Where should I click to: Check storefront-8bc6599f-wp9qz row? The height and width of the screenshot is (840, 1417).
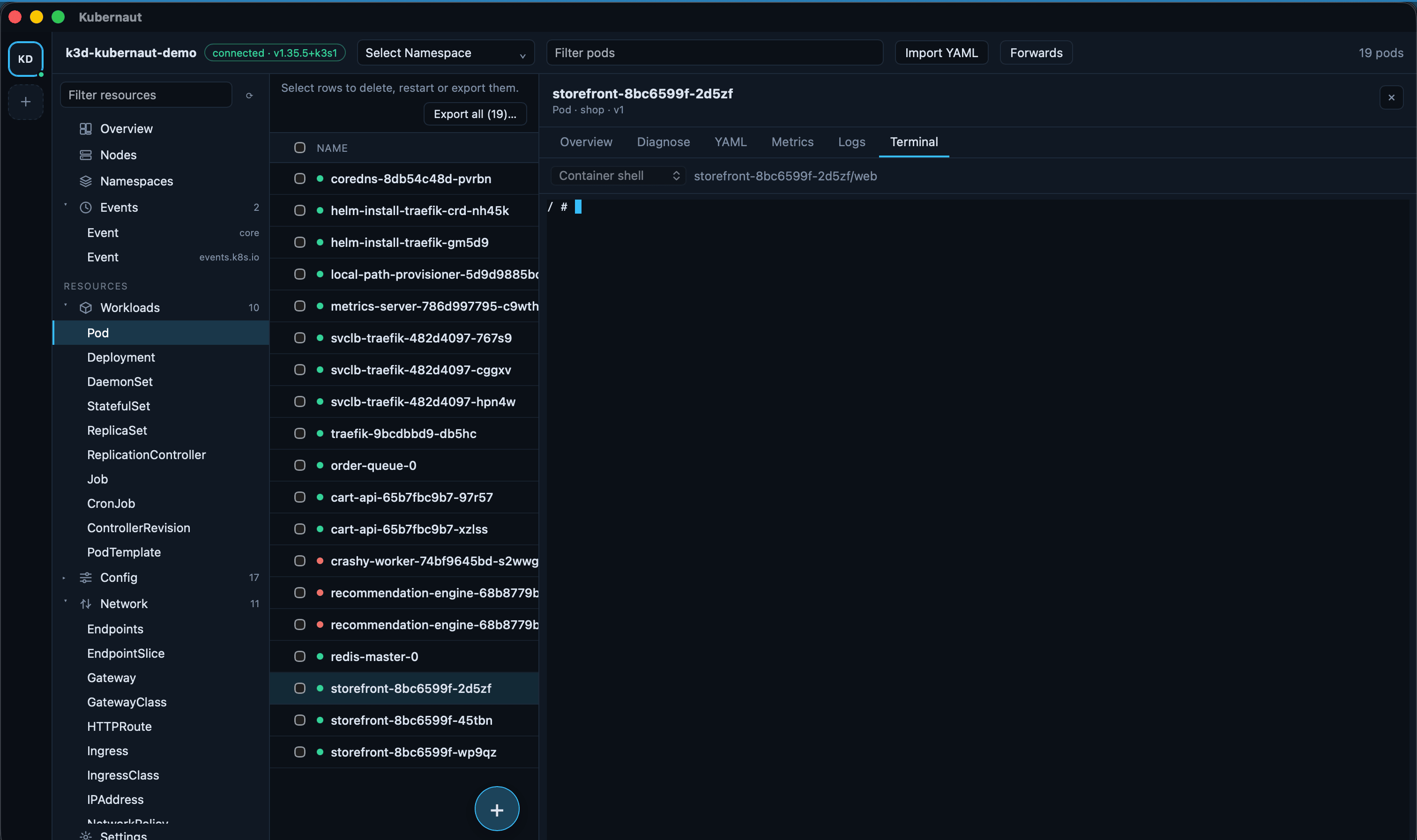(x=299, y=752)
